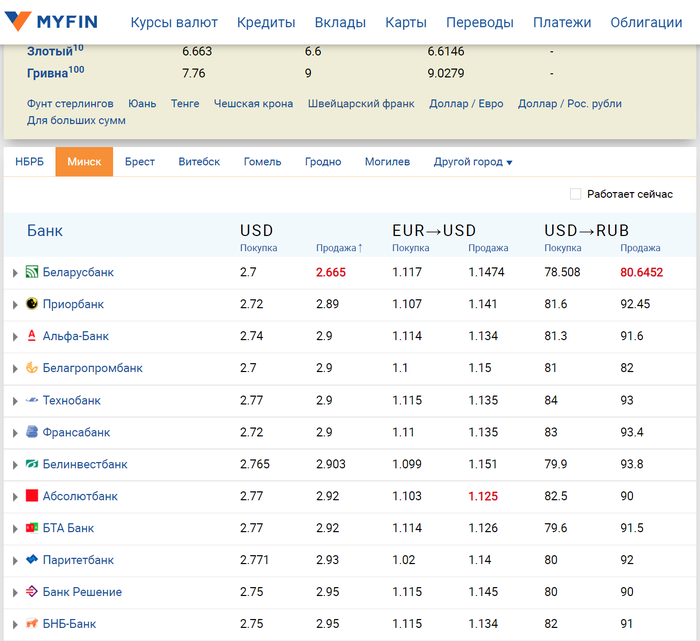Click the Франсабанк logo icon
The image size is (700, 641).
32,432
